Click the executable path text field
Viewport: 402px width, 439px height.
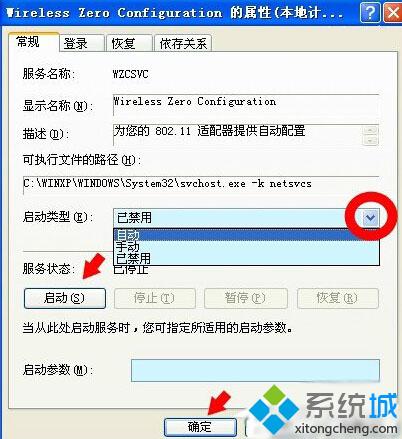coord(201,185)
